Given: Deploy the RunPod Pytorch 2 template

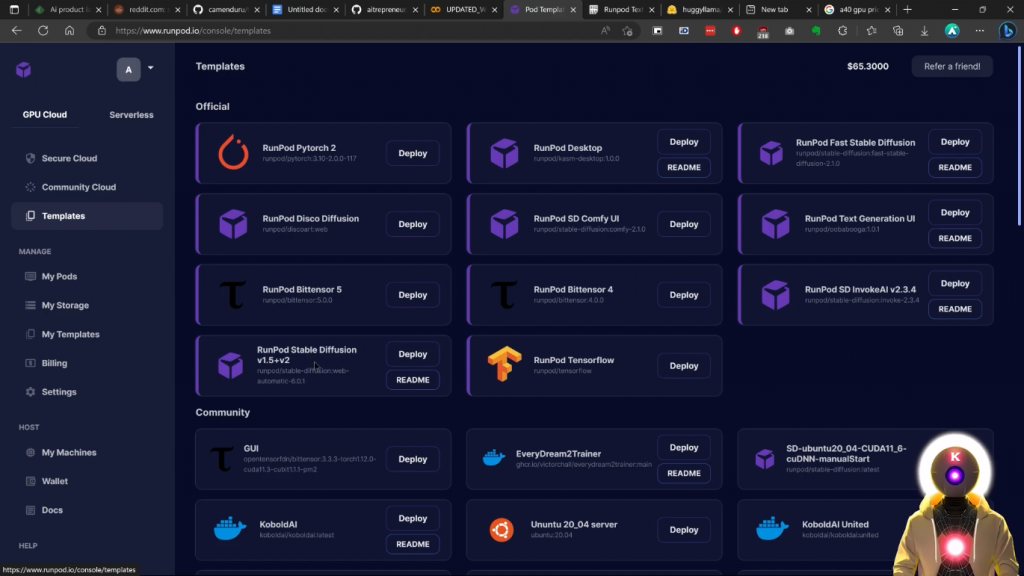Looking at the screenshot, I should 412,153.
